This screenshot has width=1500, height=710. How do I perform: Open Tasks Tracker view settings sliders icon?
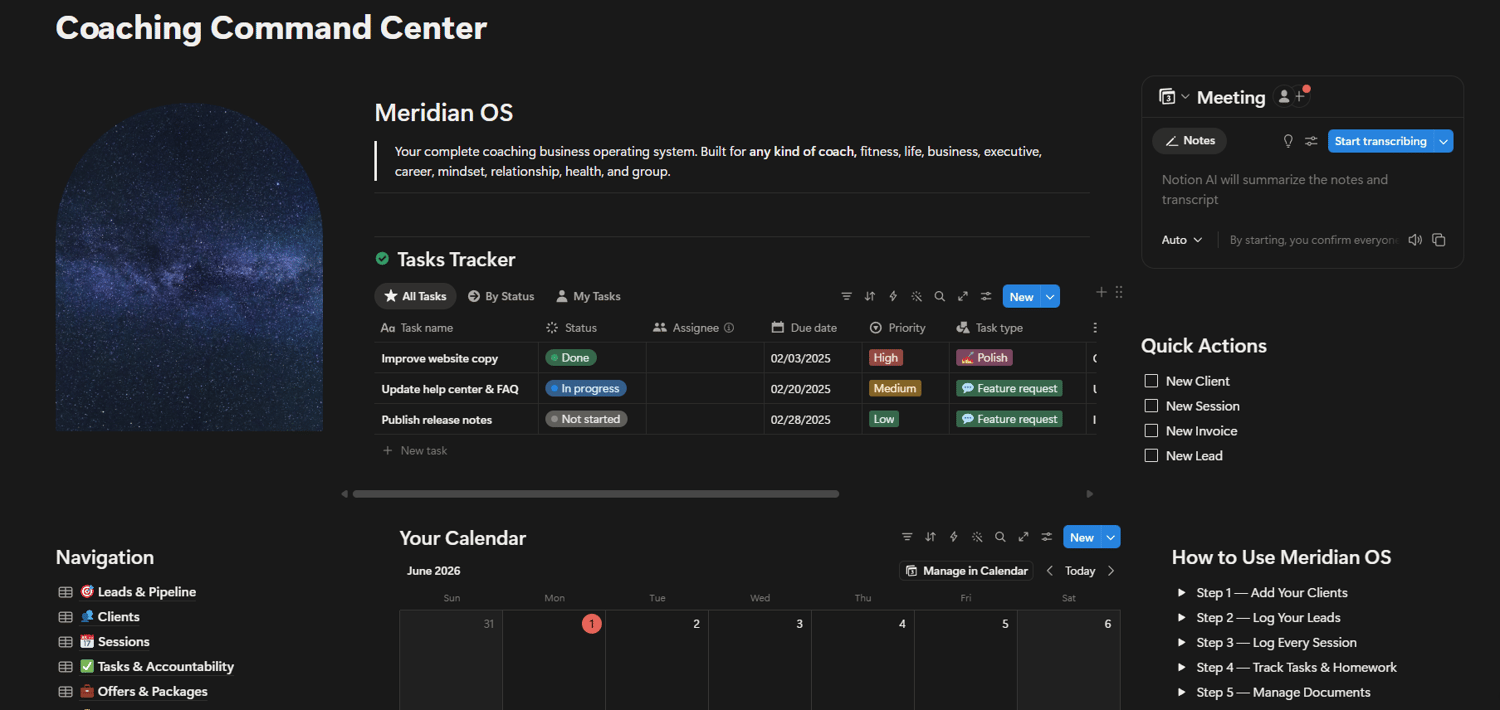(986, 296)
